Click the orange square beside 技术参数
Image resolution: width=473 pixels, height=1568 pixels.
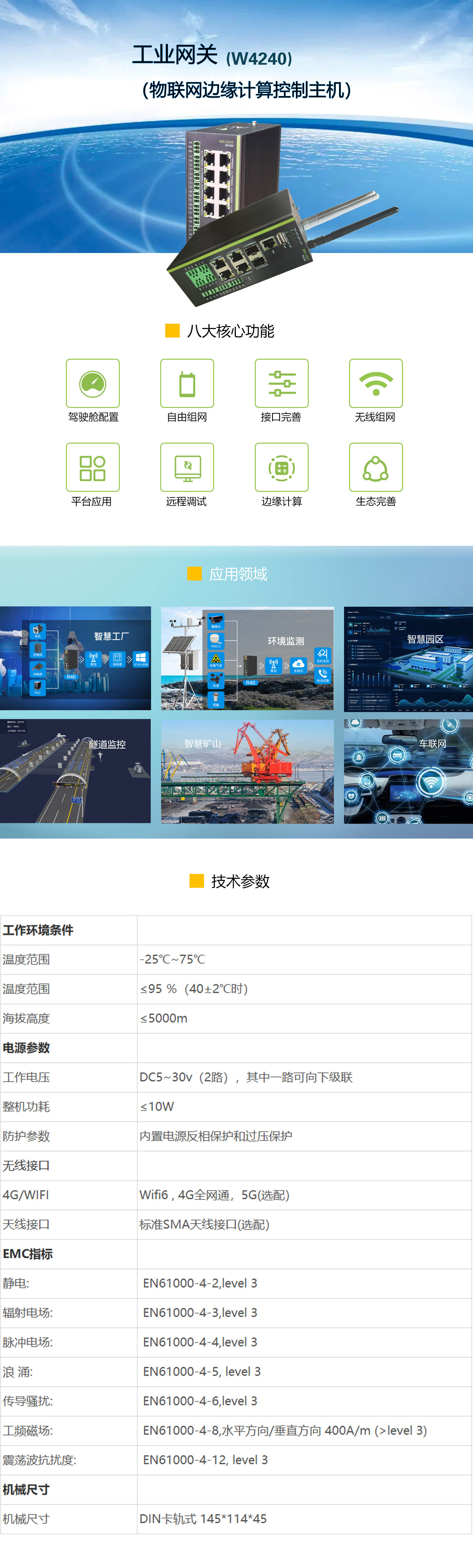click(197, 881)
